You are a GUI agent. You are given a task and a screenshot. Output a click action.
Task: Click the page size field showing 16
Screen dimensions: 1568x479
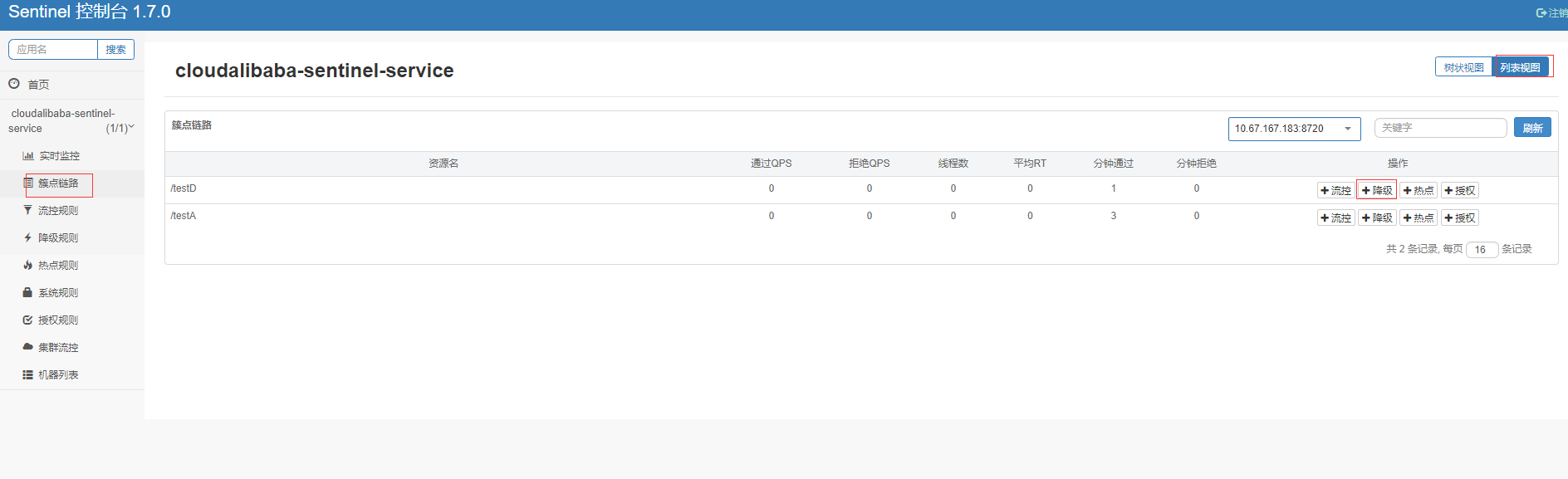1482,250
